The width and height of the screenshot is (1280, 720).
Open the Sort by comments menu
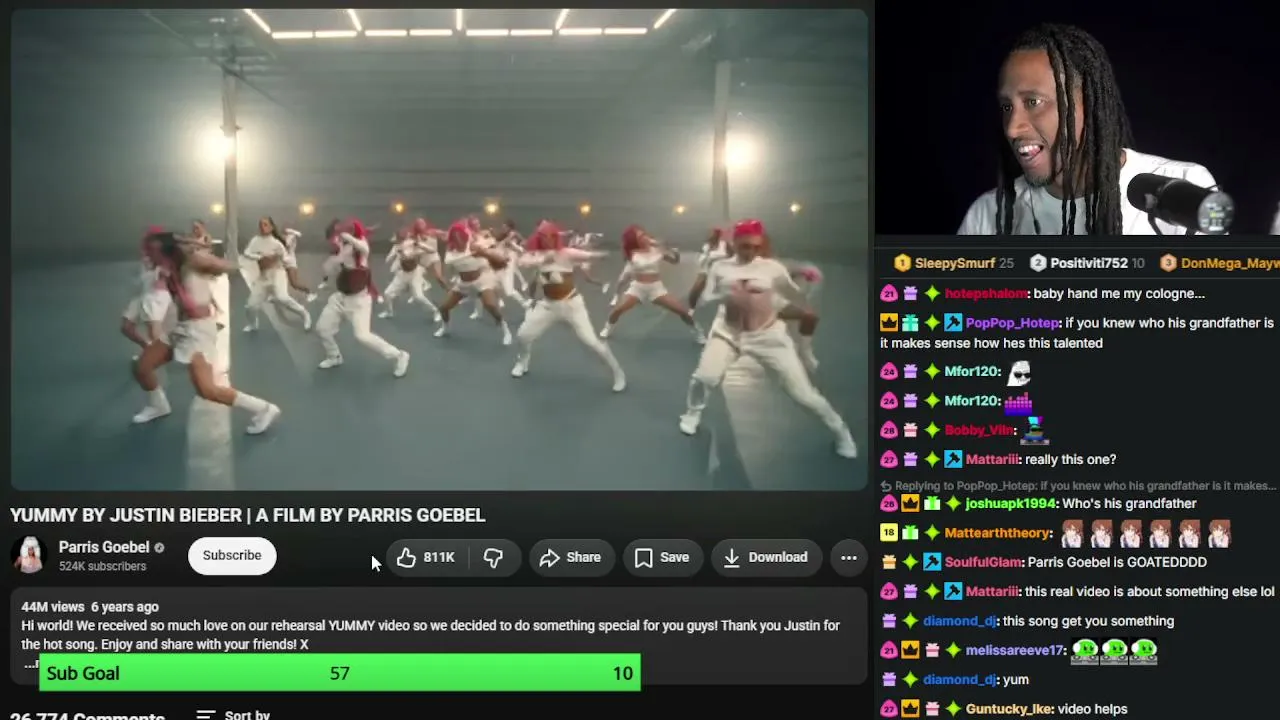pos(234,715)
